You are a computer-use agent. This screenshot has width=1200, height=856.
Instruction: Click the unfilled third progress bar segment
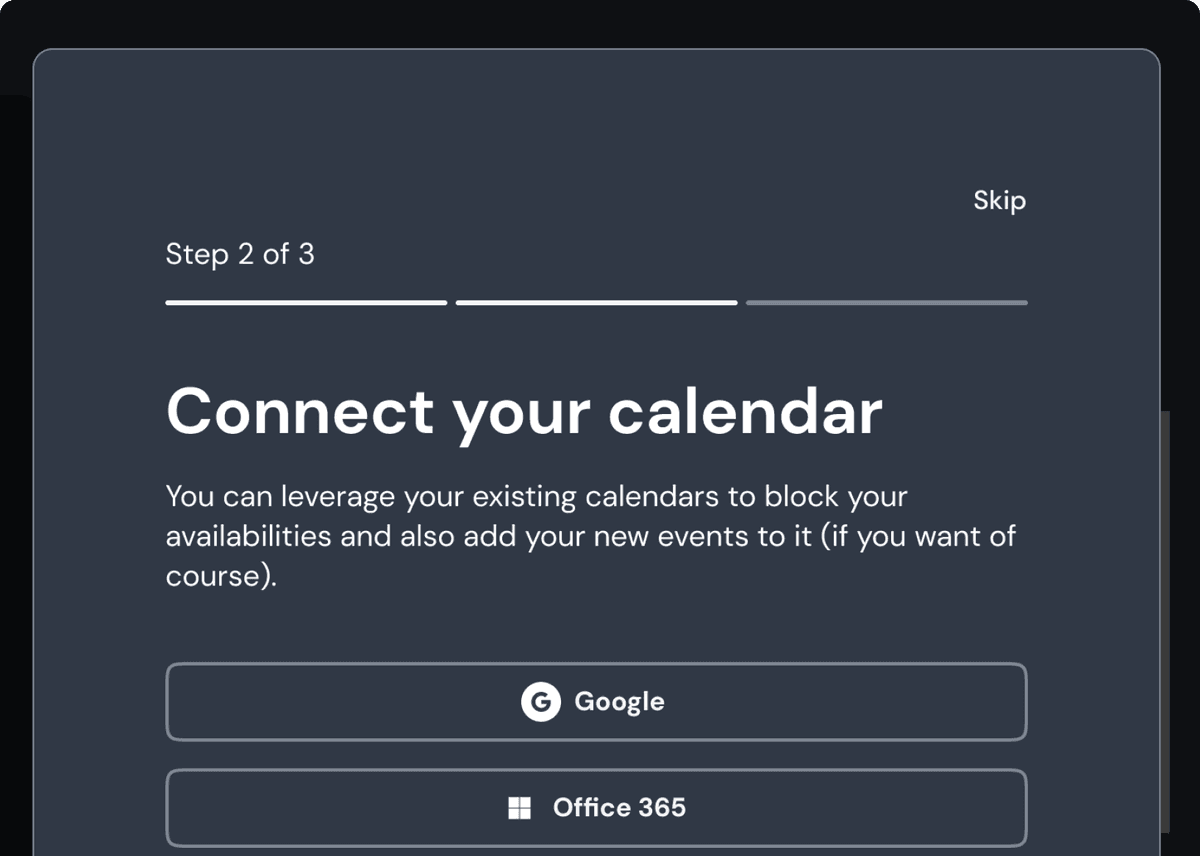pos(886,302)
